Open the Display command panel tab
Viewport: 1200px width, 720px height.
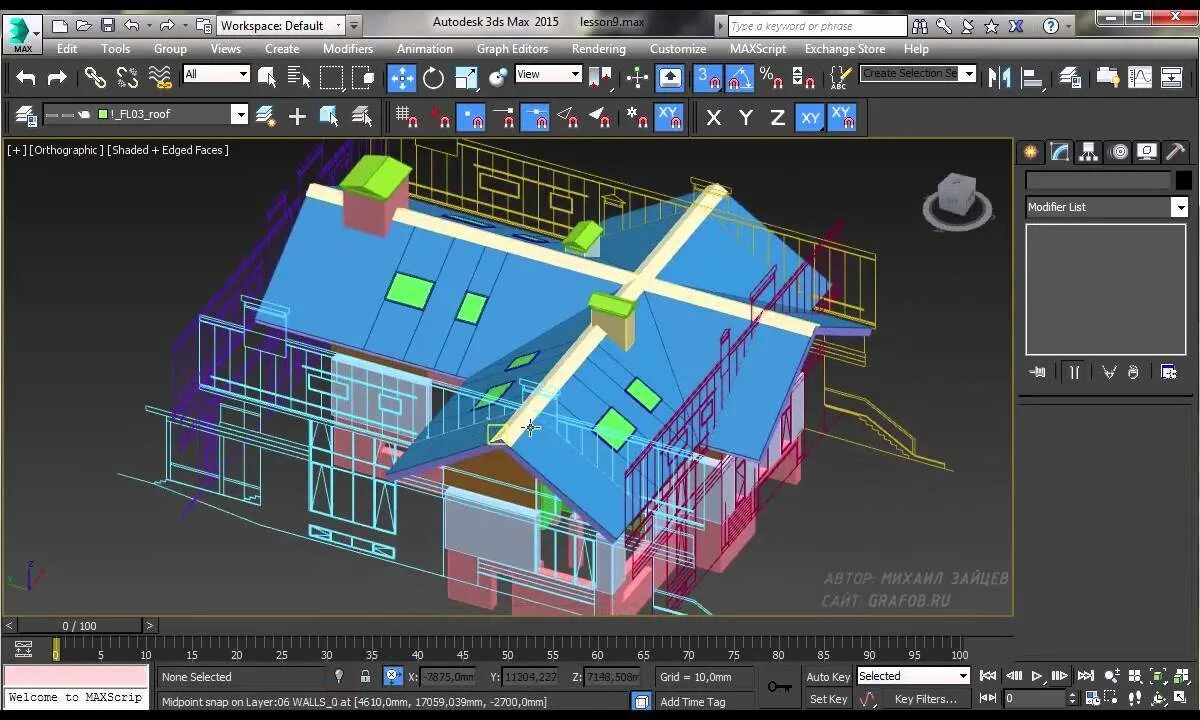tap(1147, 152)
